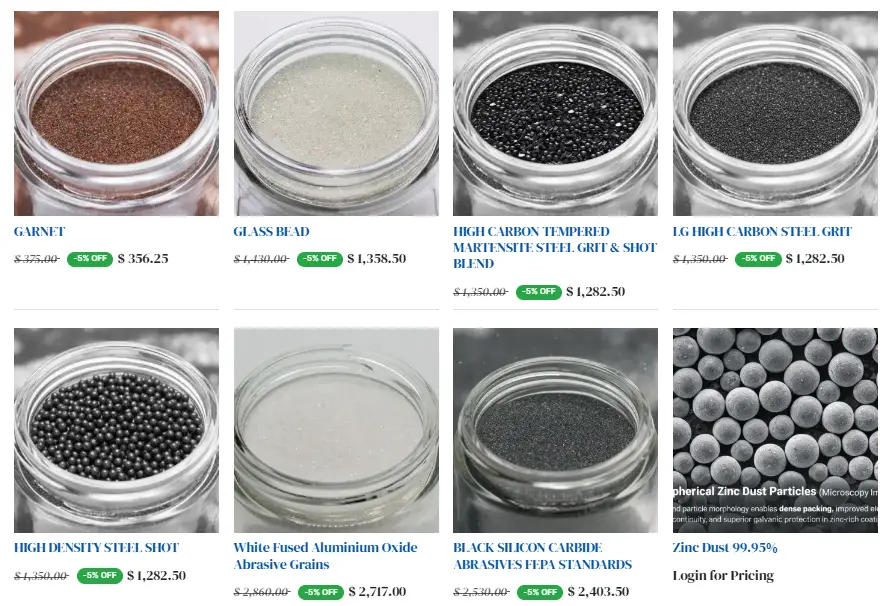Image resolution: width=896 pixels, height=606 pixels.
Task: View the White Fused Aluminium Oxide photo
Action: [x=336, y=430]
